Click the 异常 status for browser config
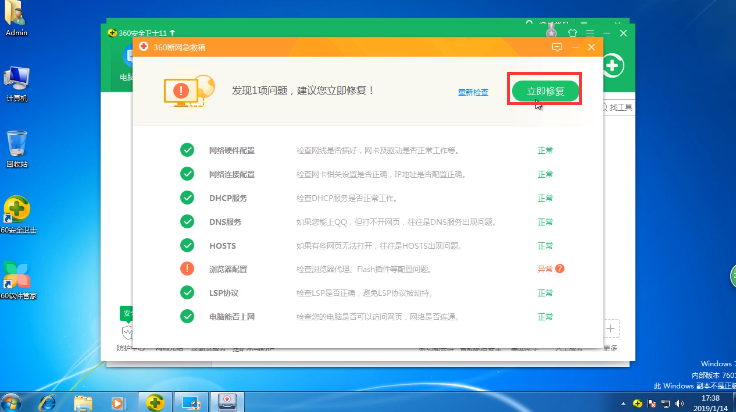The height and width of the screenshot is (412, 736). click(x=545, y=269)
